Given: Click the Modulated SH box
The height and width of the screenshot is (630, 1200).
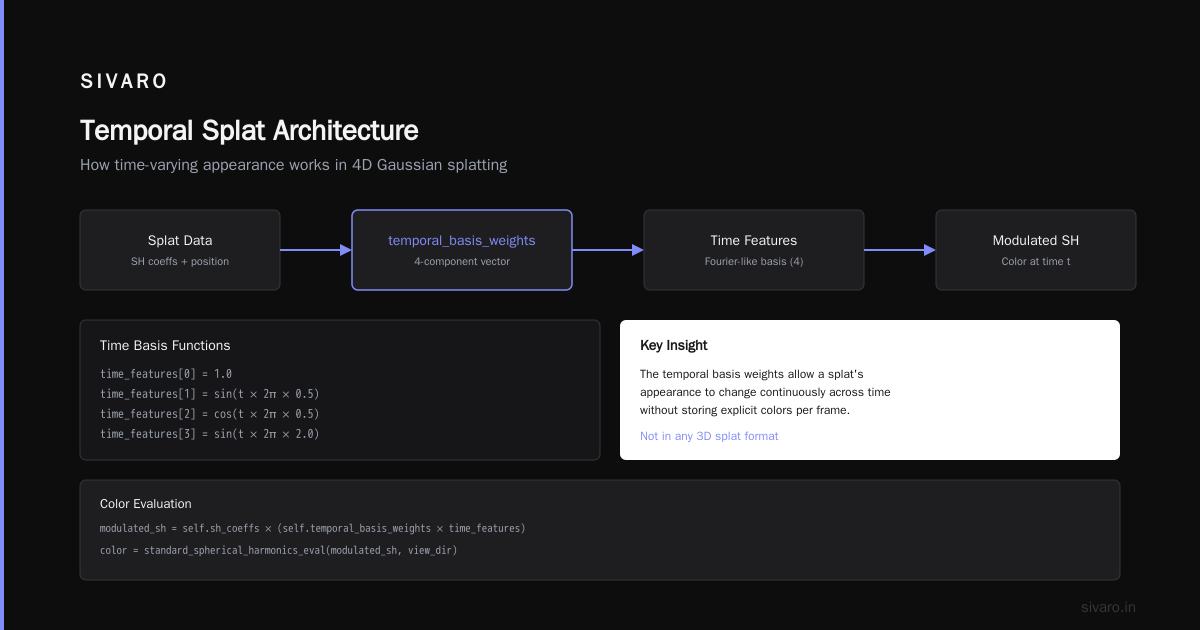Looking at the screenshot, I should (x=1036, y=250).
